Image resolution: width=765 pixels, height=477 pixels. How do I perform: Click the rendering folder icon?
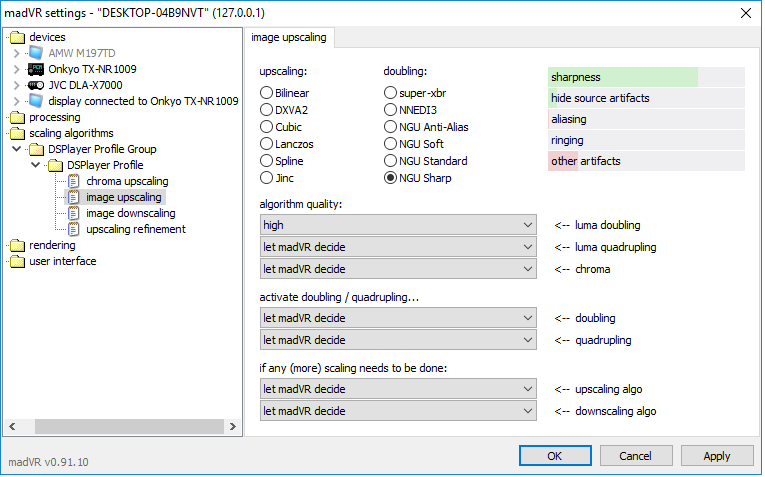tap(18, 245)
